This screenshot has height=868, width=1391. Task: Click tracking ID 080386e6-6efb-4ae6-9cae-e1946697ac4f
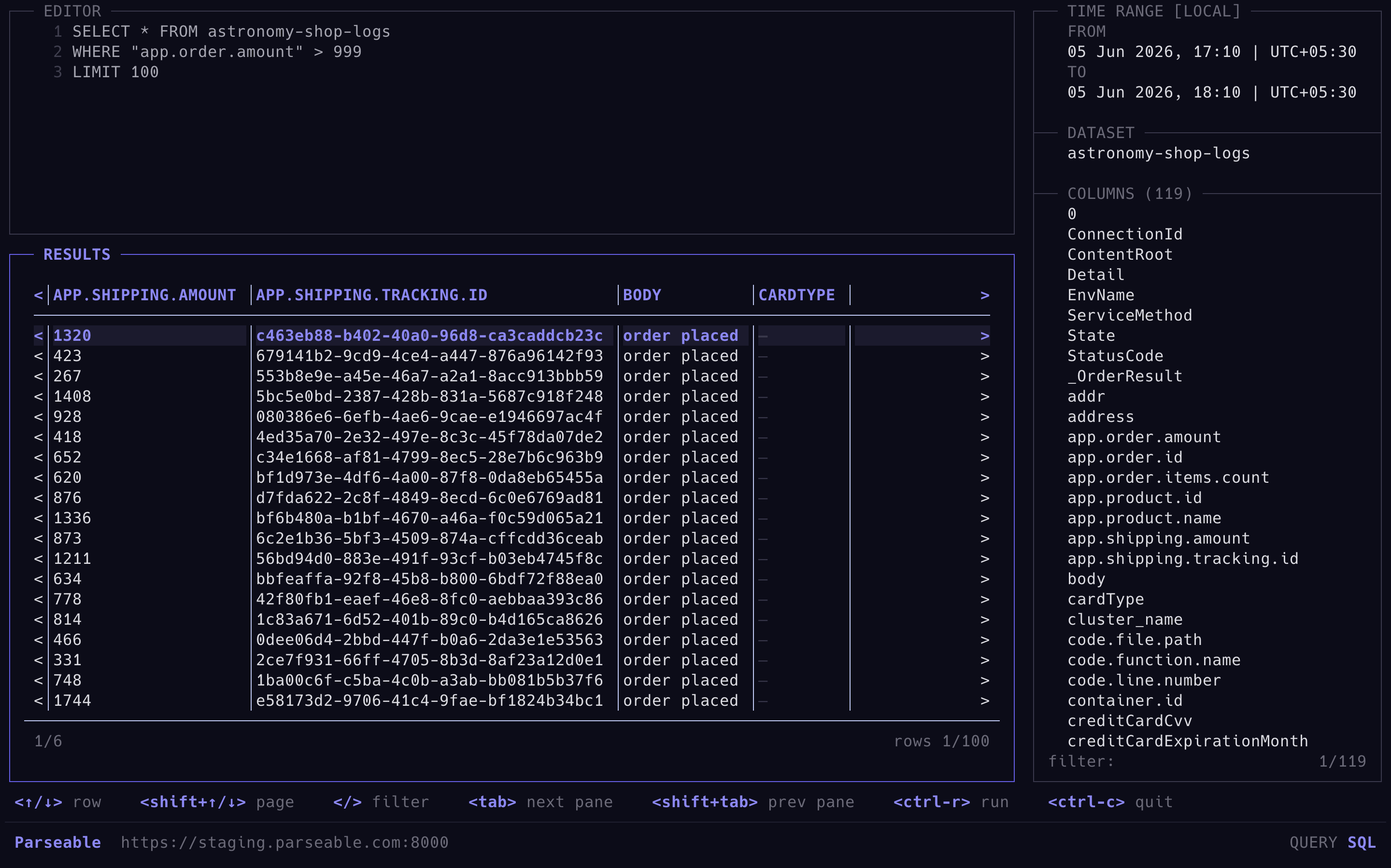pos(429,417)
